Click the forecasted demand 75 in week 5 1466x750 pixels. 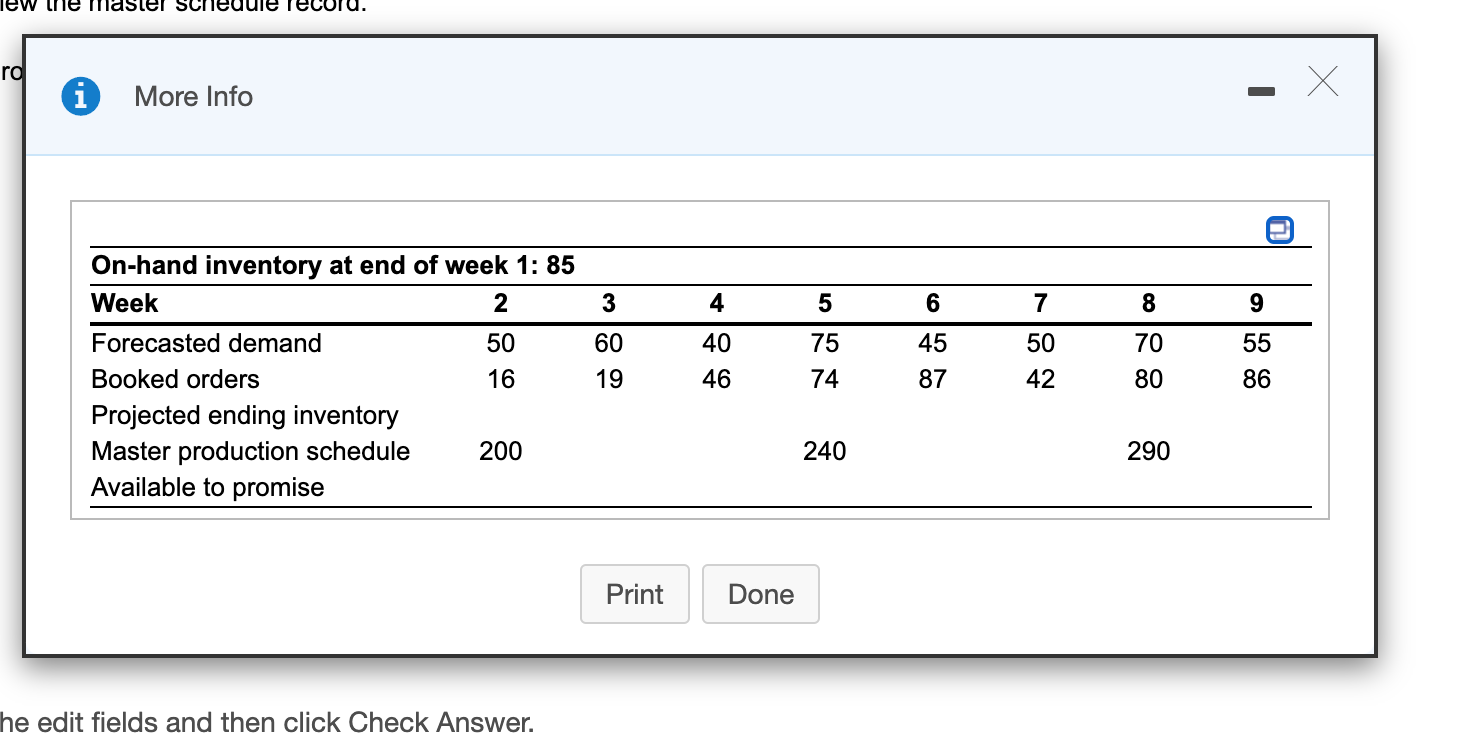[x=824, y=343]
